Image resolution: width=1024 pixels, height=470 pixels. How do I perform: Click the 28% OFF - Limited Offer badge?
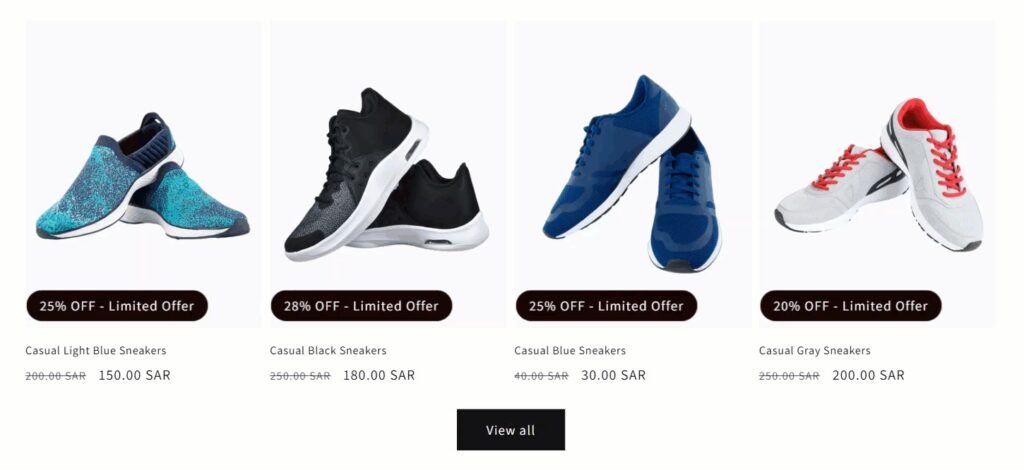(x=361, y=306)
